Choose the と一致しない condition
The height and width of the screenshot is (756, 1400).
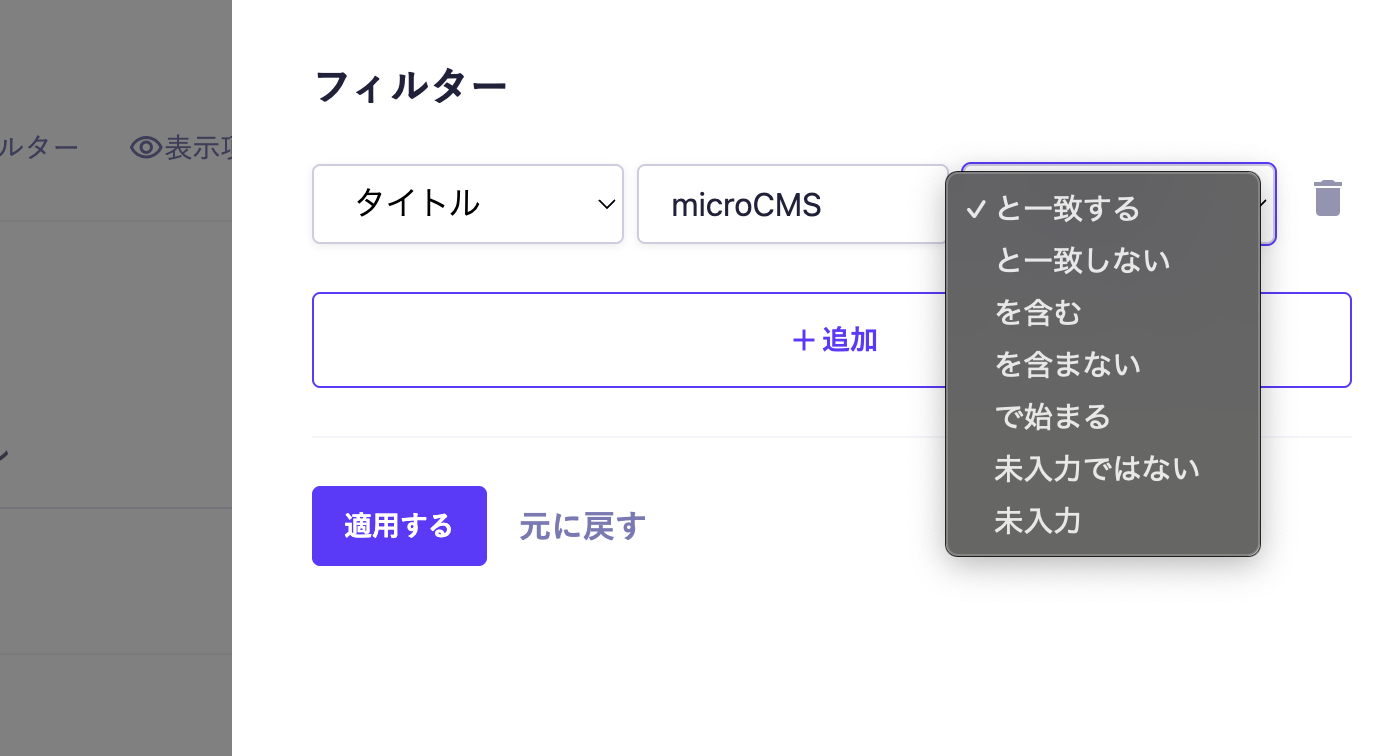[1082, 260]
